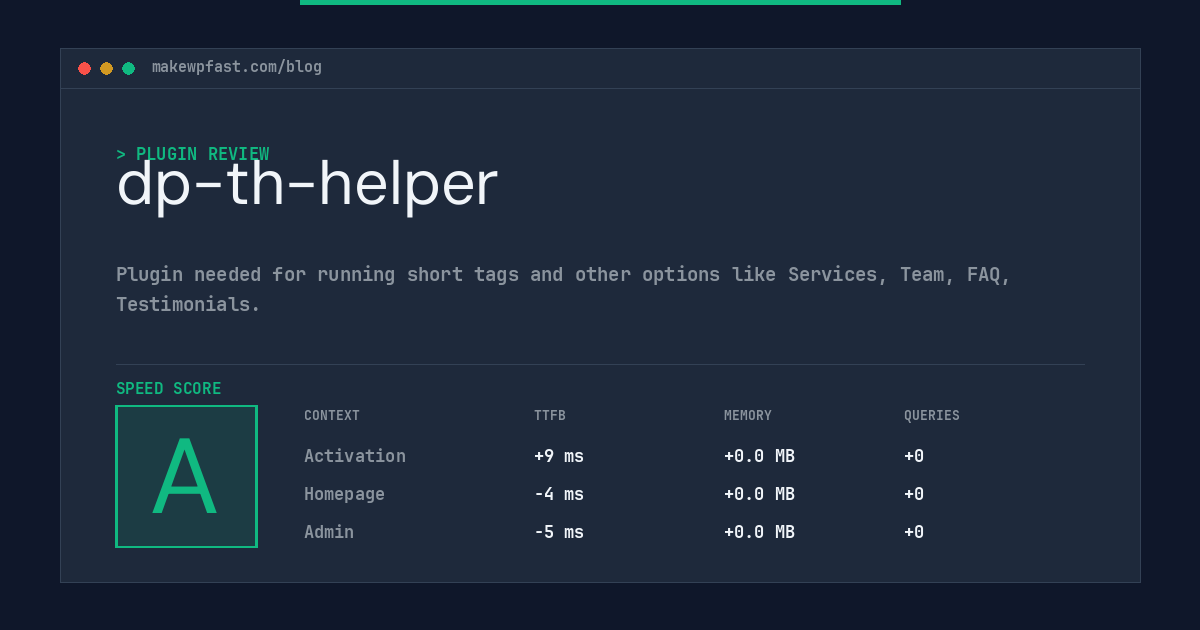
Task: Click the plugin description paragraph
Action: tap(563, 289)
